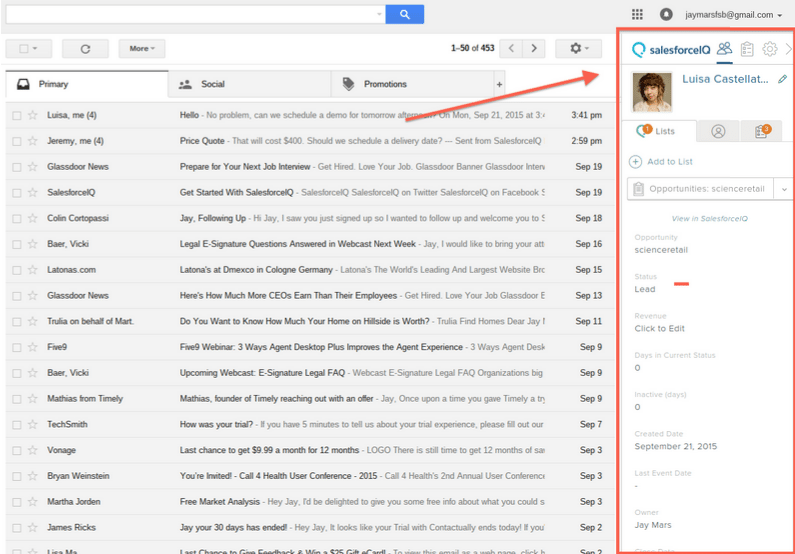Click the Owner value Jay Mars
The height and width of the screenshot is (554, 795).
pyautogui.click(x=653, y=525)
